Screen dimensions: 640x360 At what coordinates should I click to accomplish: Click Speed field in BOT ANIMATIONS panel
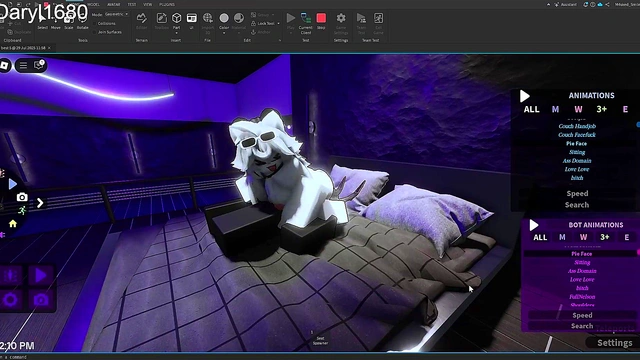(582, 315)
